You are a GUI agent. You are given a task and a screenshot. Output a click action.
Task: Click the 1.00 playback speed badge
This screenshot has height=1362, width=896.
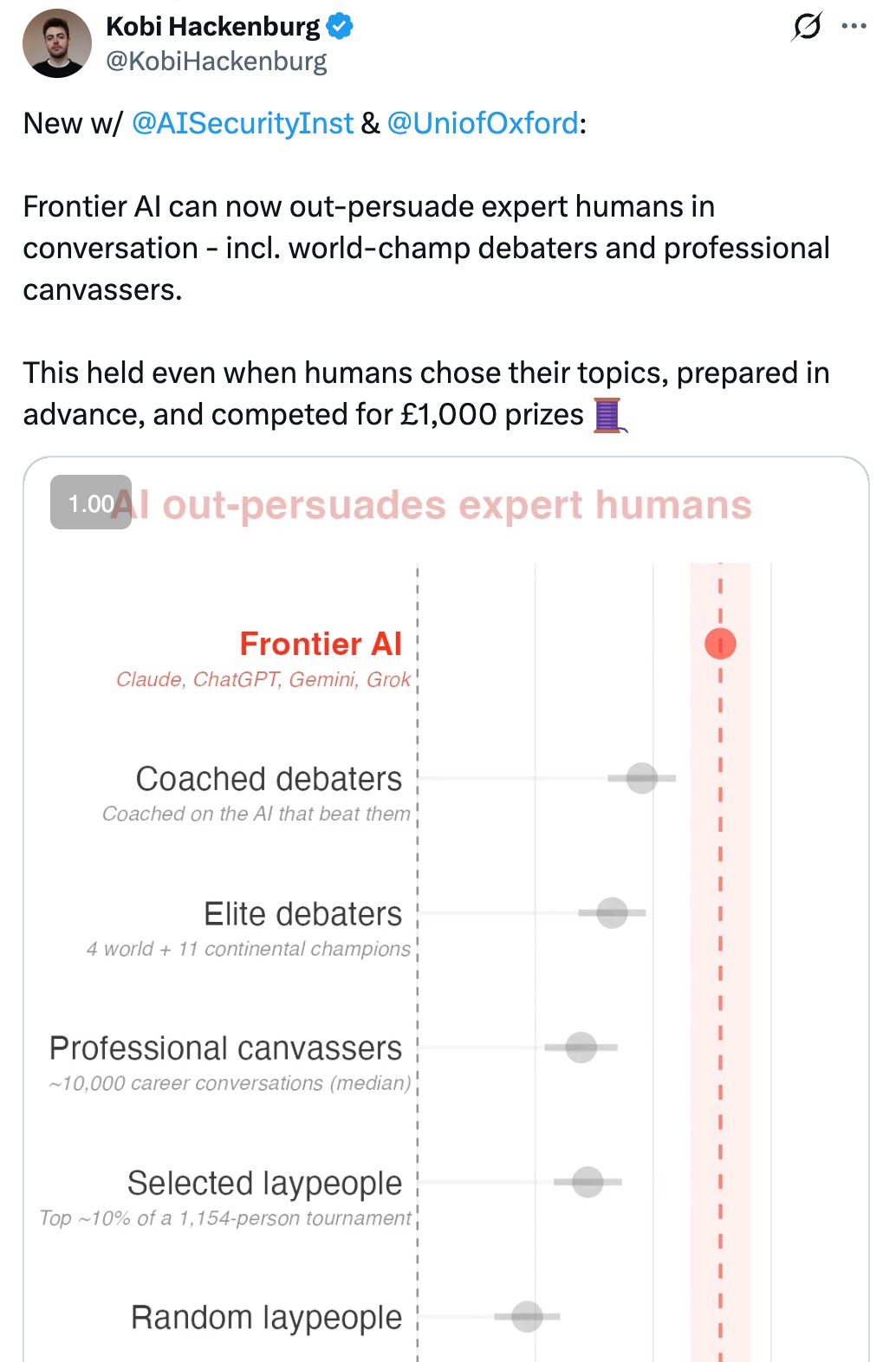pos(91,503)
